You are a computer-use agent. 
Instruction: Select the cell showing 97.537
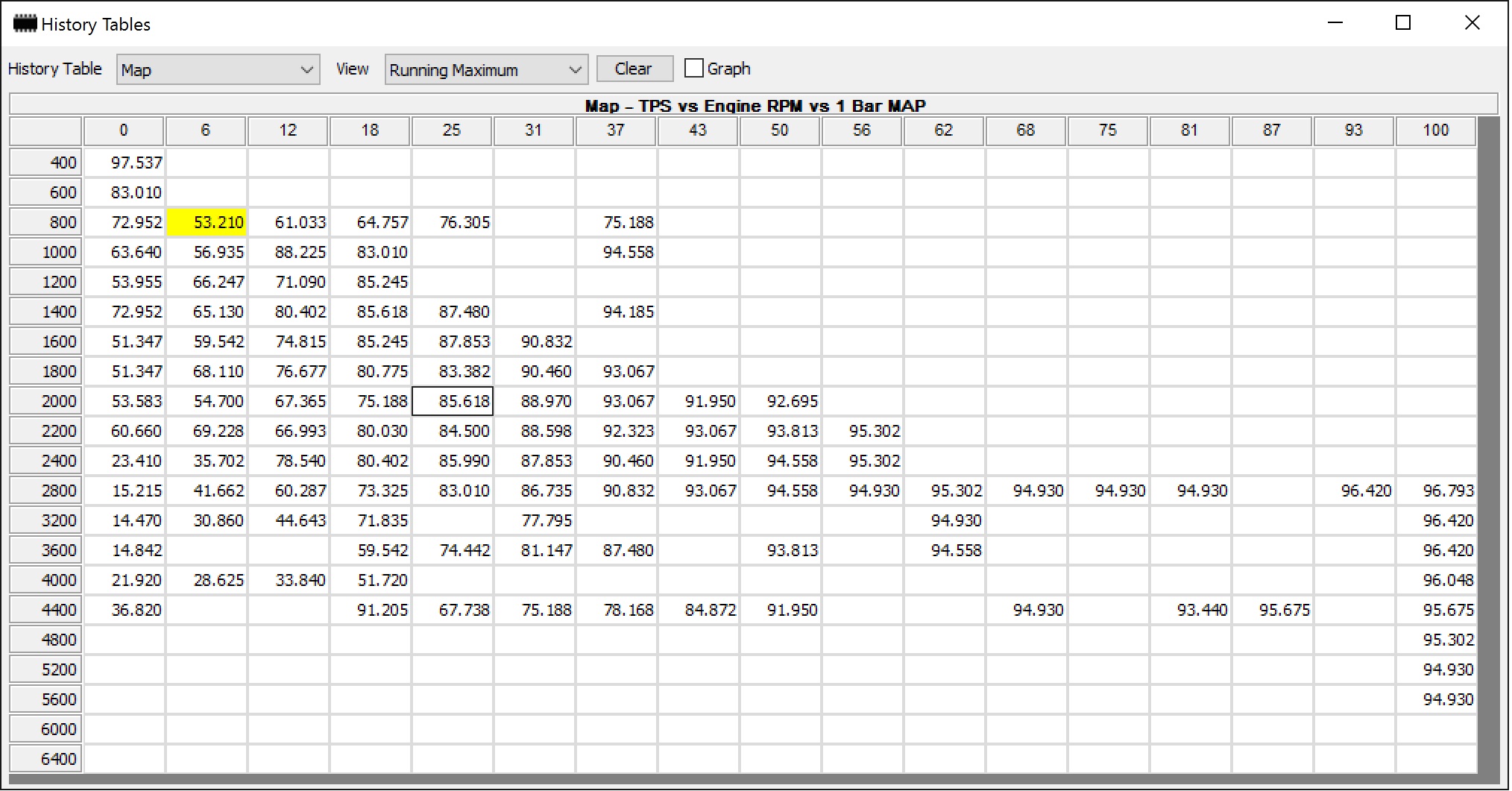(125, 163)
